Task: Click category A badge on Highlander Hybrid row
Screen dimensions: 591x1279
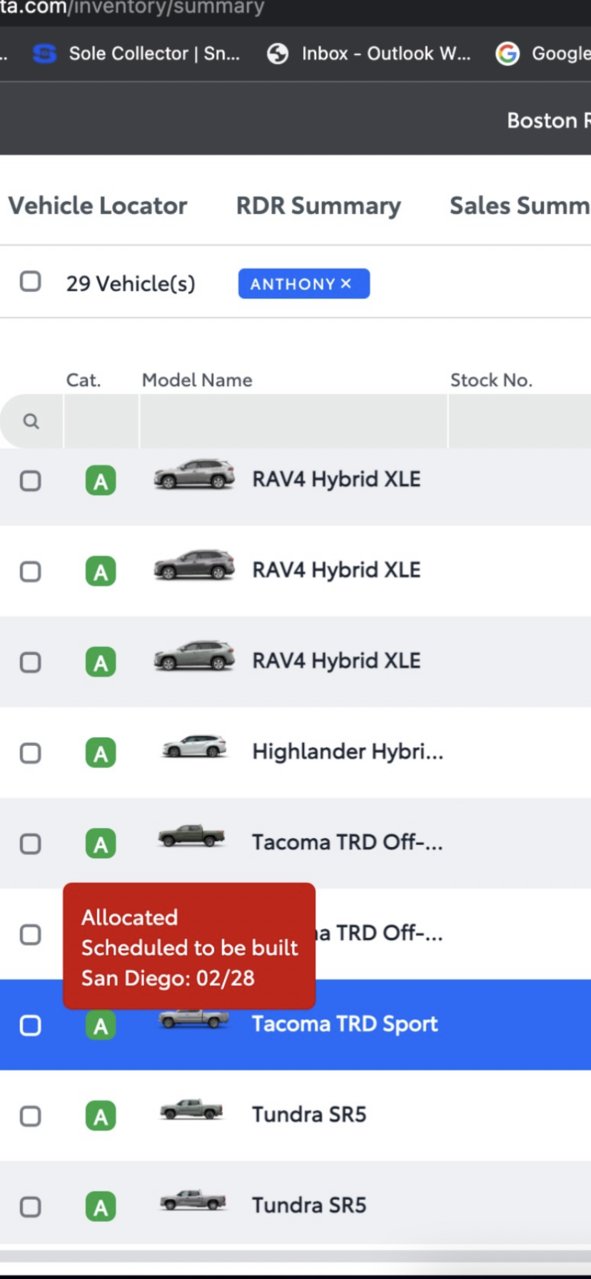Action: (x=100, y=753)
